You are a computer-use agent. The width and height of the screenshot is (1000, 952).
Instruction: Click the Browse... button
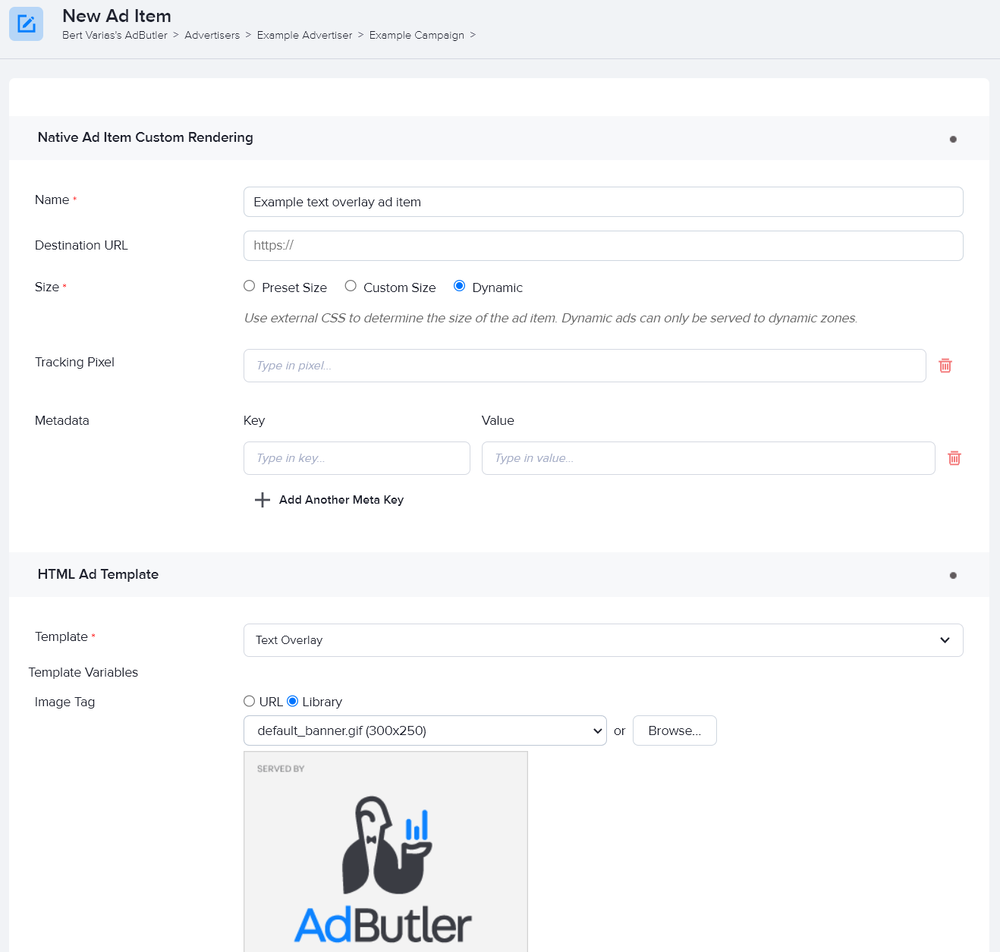[x=675, y=731]
